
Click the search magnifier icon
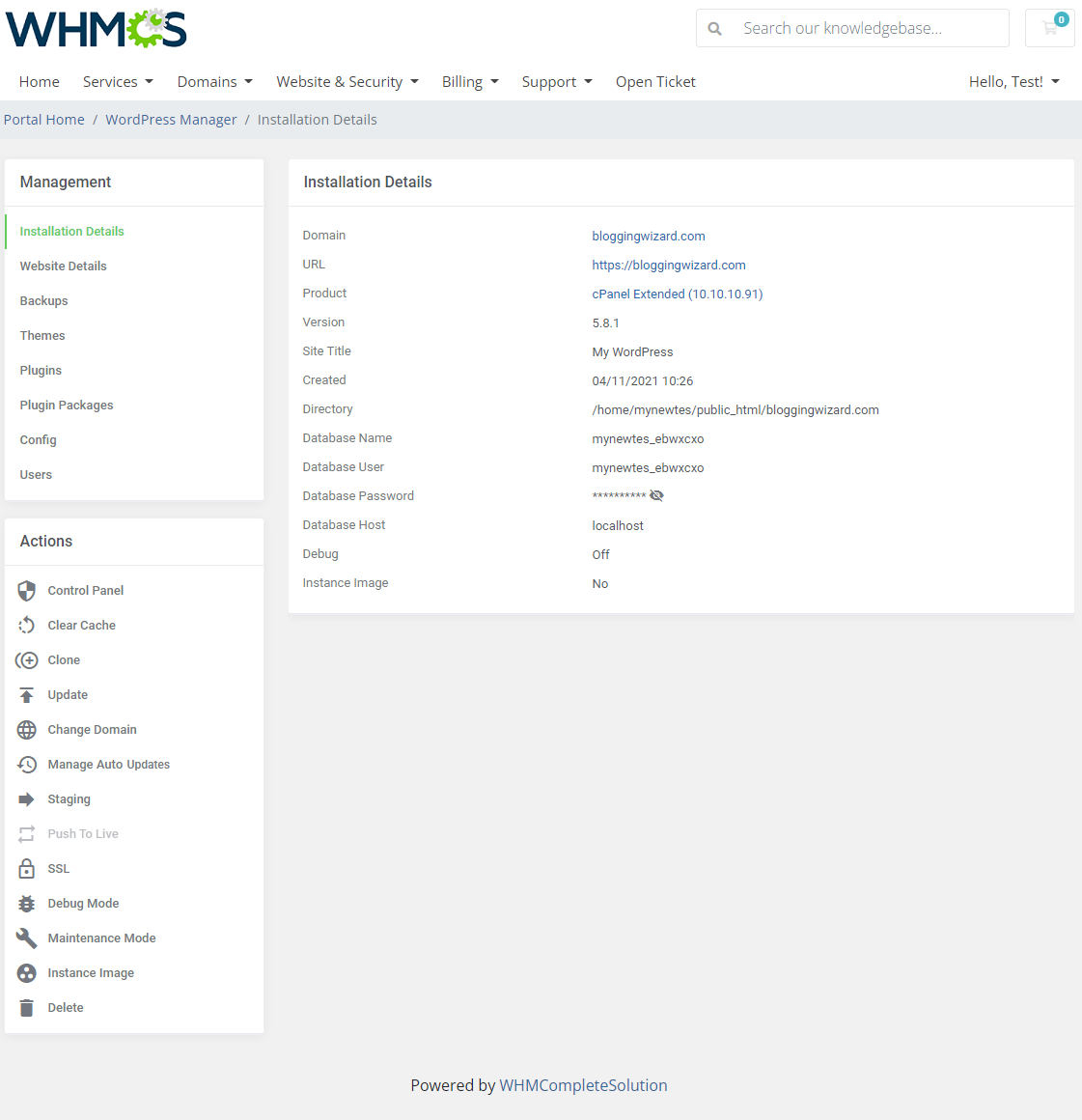coord(714,29)
